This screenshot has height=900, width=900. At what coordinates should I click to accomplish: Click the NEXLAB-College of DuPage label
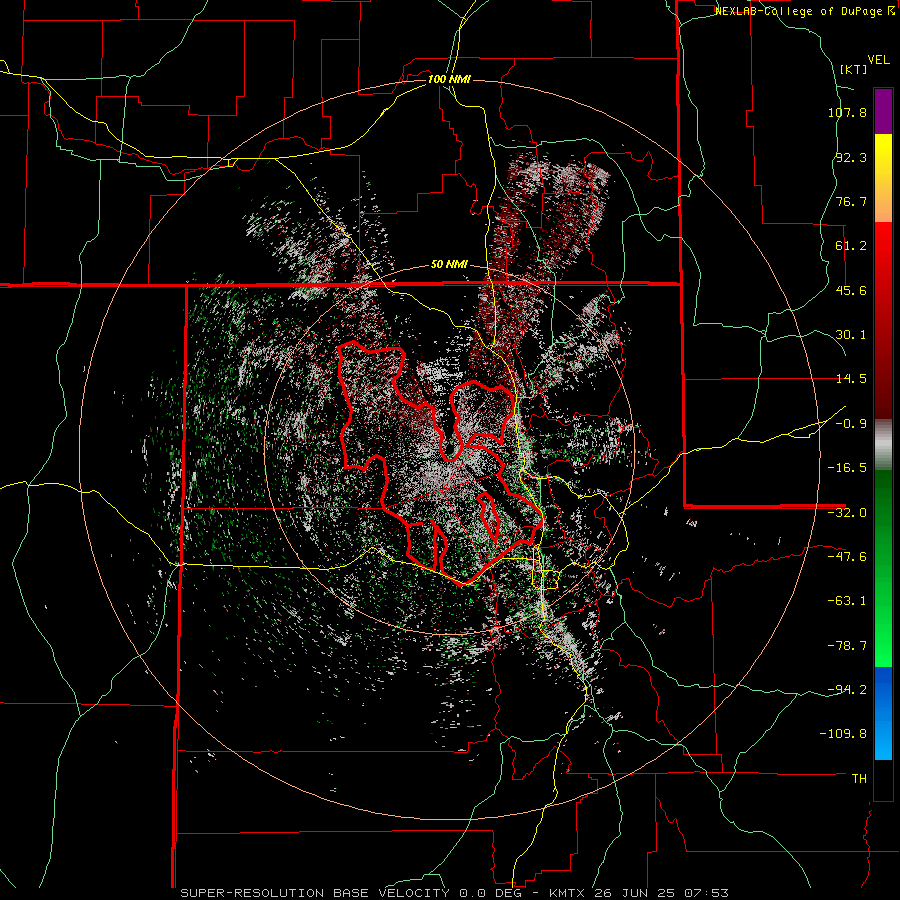[x=804, y=11]
